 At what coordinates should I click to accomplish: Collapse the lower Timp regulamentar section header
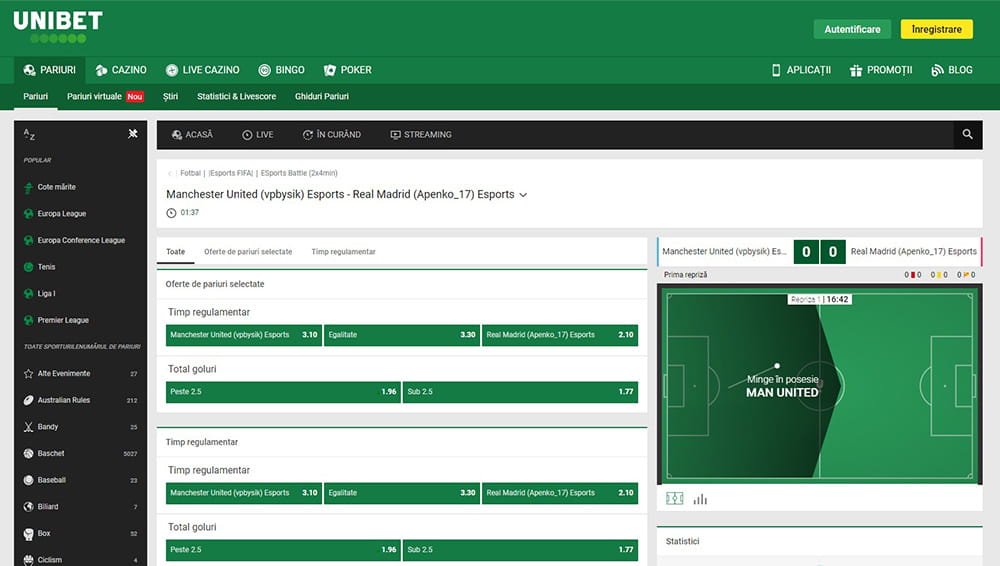(x=402, y=442)
